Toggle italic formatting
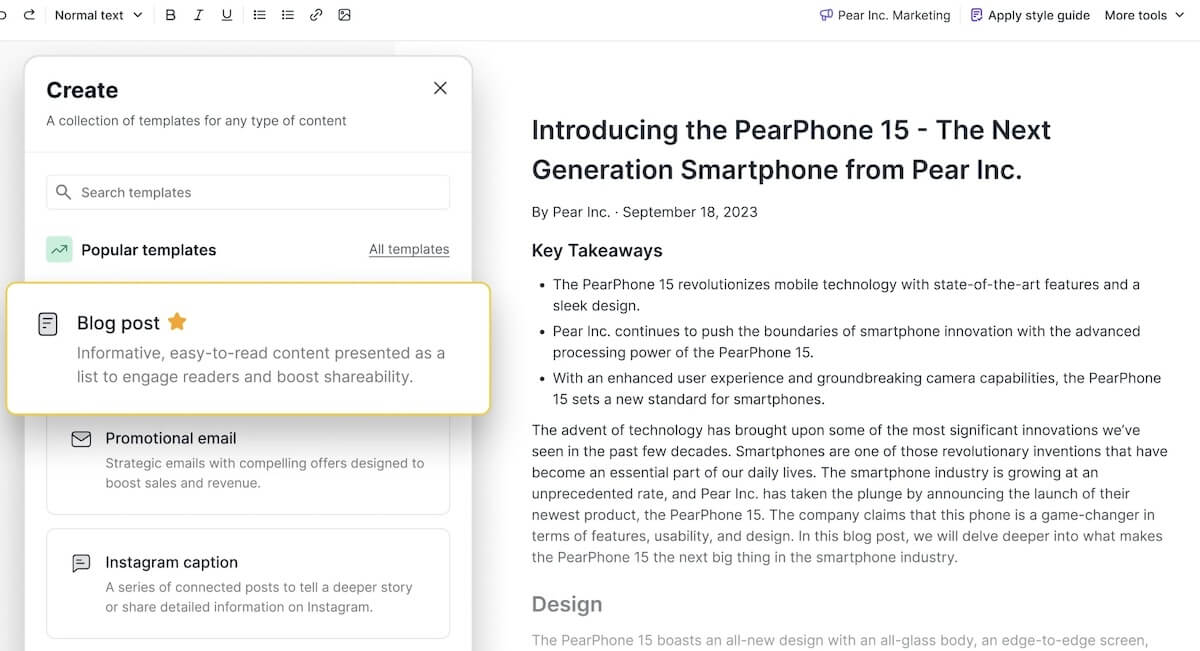 click(198, 15)
